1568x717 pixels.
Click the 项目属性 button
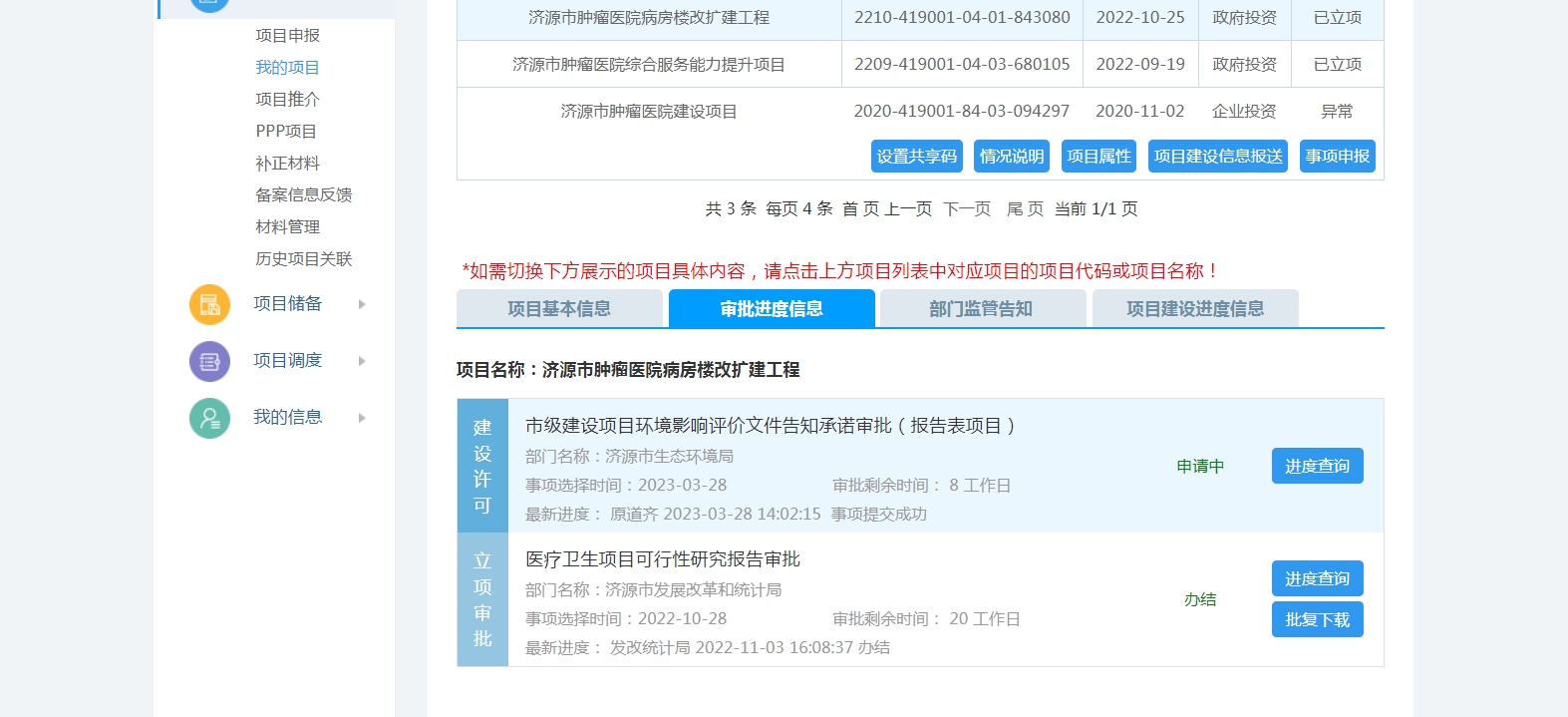click(x=1099, y=157)
